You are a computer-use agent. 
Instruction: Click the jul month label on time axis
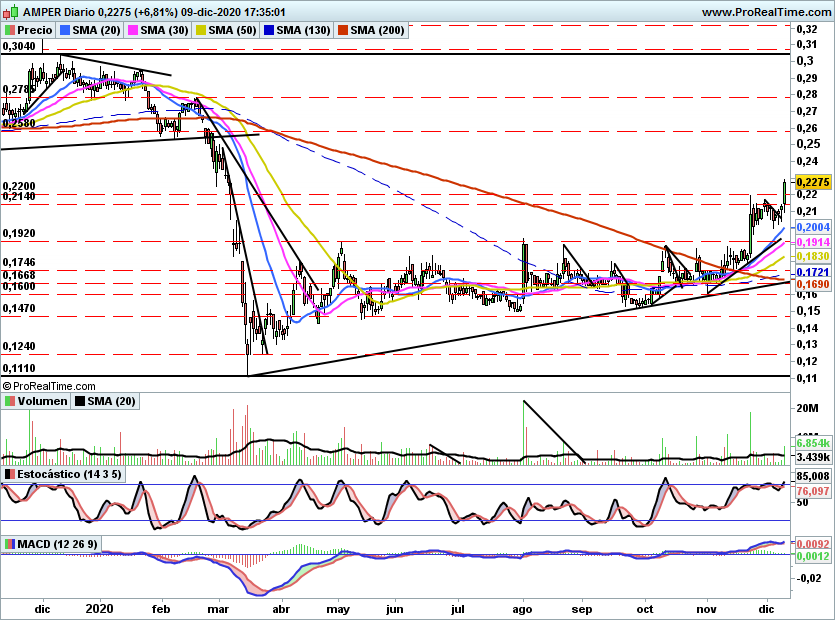pyautogui.click(x=458, y=609)
